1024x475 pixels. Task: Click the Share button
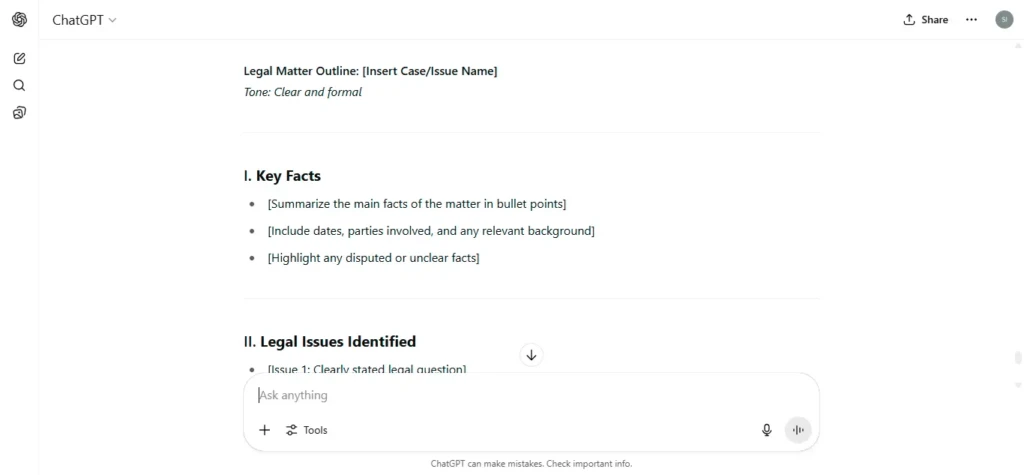(x=925, y=20)
